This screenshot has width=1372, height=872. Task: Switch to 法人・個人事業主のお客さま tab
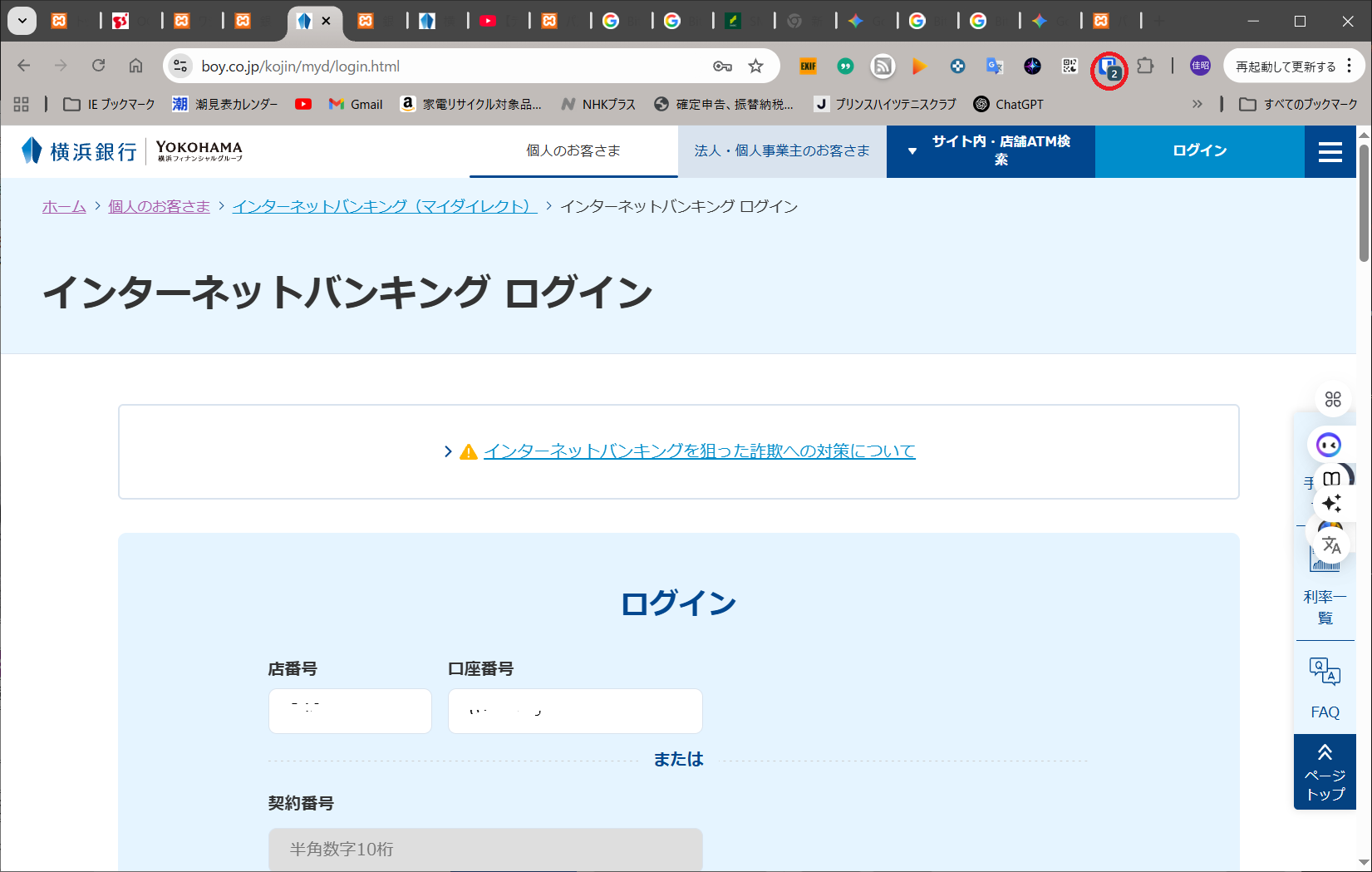tap(782, 151)
